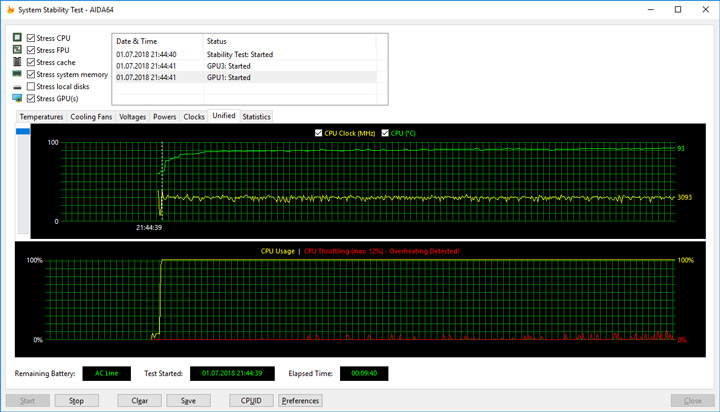The image size is (720, 412).
Task: Toggle Stress GPU(s) checkbox
Action: click(31, 98)
